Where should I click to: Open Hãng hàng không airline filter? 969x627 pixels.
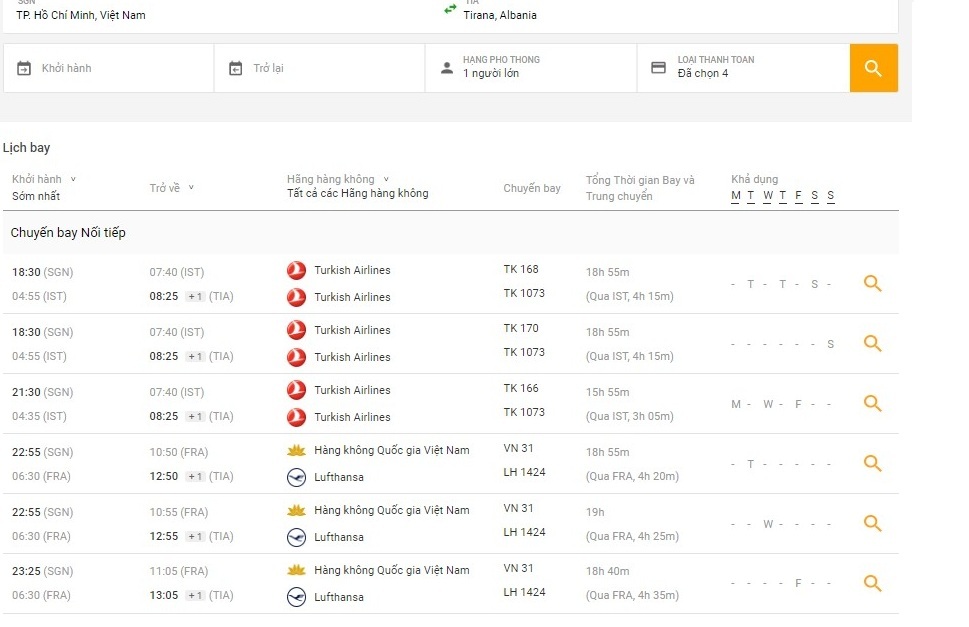click(x=337, y=180)
